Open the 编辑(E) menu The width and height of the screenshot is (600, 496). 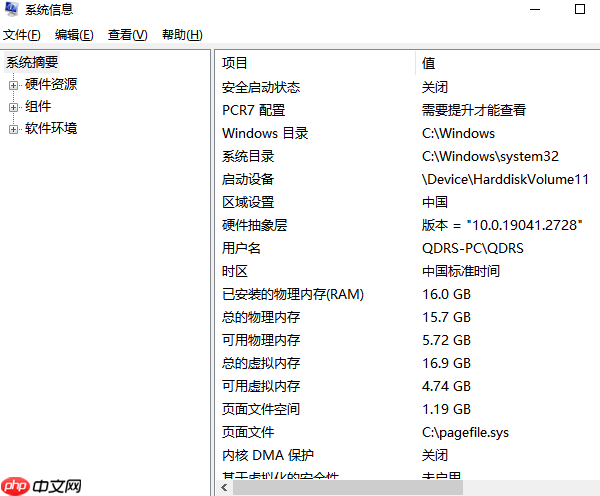point(74,35)
